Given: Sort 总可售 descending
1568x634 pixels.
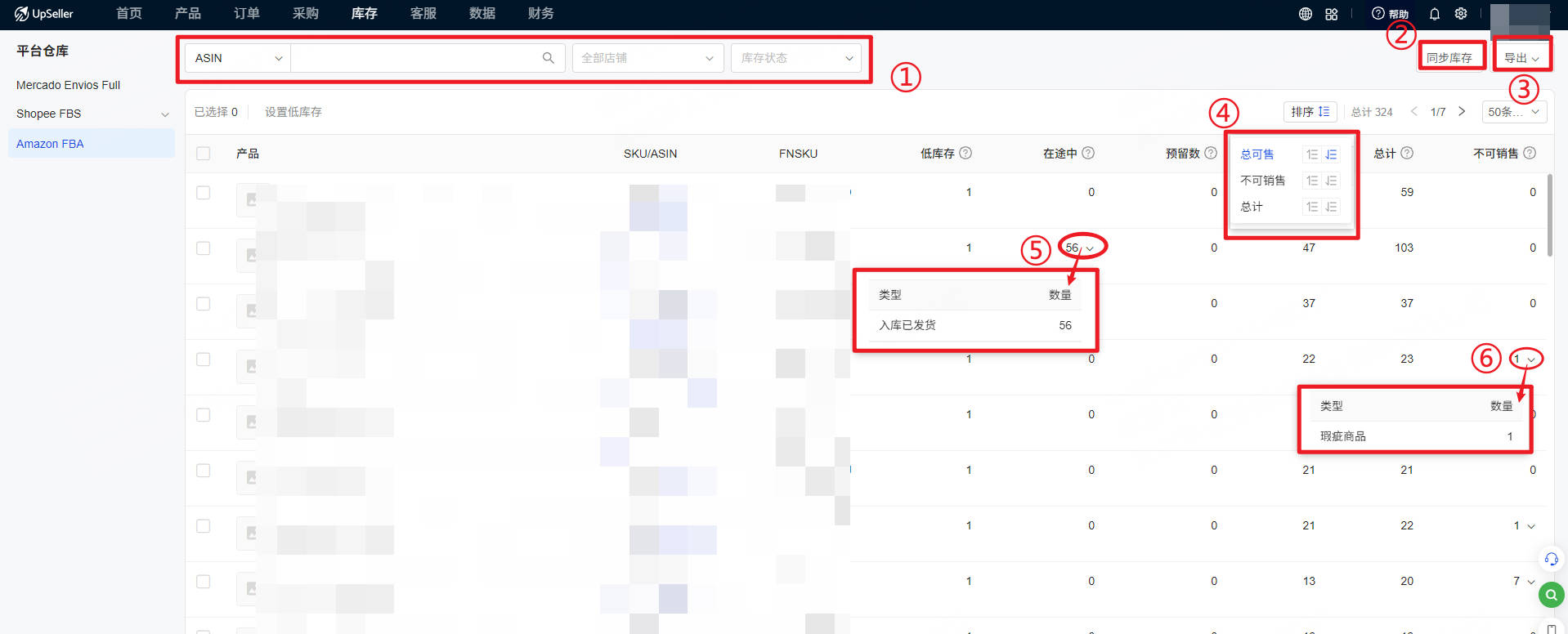Looking at the screenshot, I should coord(1331,154).
